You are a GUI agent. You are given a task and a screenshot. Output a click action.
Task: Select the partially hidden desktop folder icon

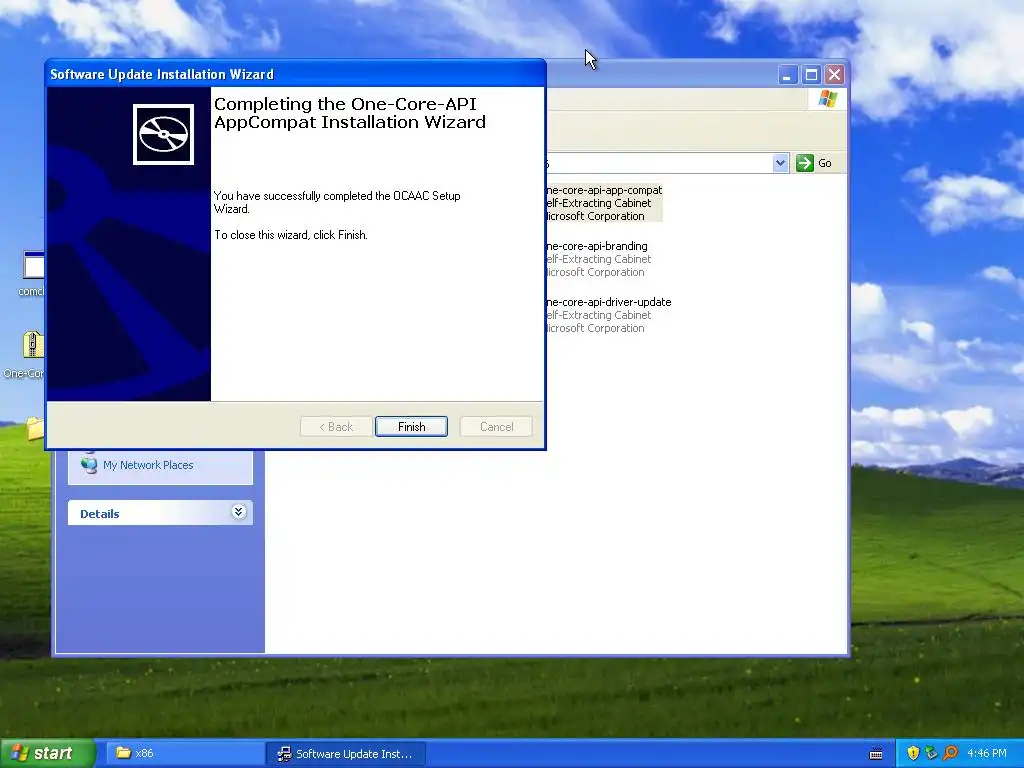tap(35, 429)
